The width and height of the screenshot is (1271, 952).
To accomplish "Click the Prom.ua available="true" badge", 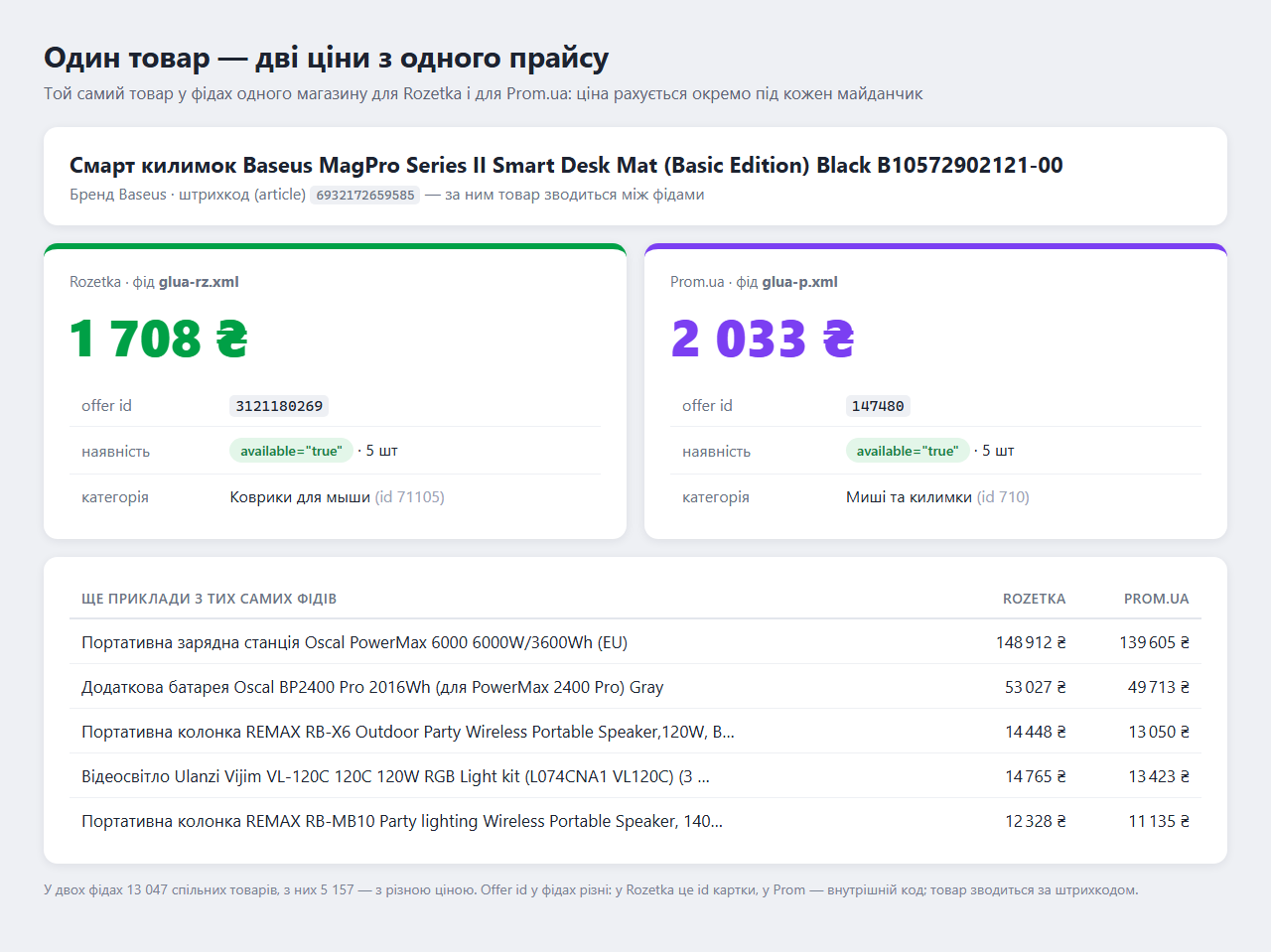I will [908, 451].
